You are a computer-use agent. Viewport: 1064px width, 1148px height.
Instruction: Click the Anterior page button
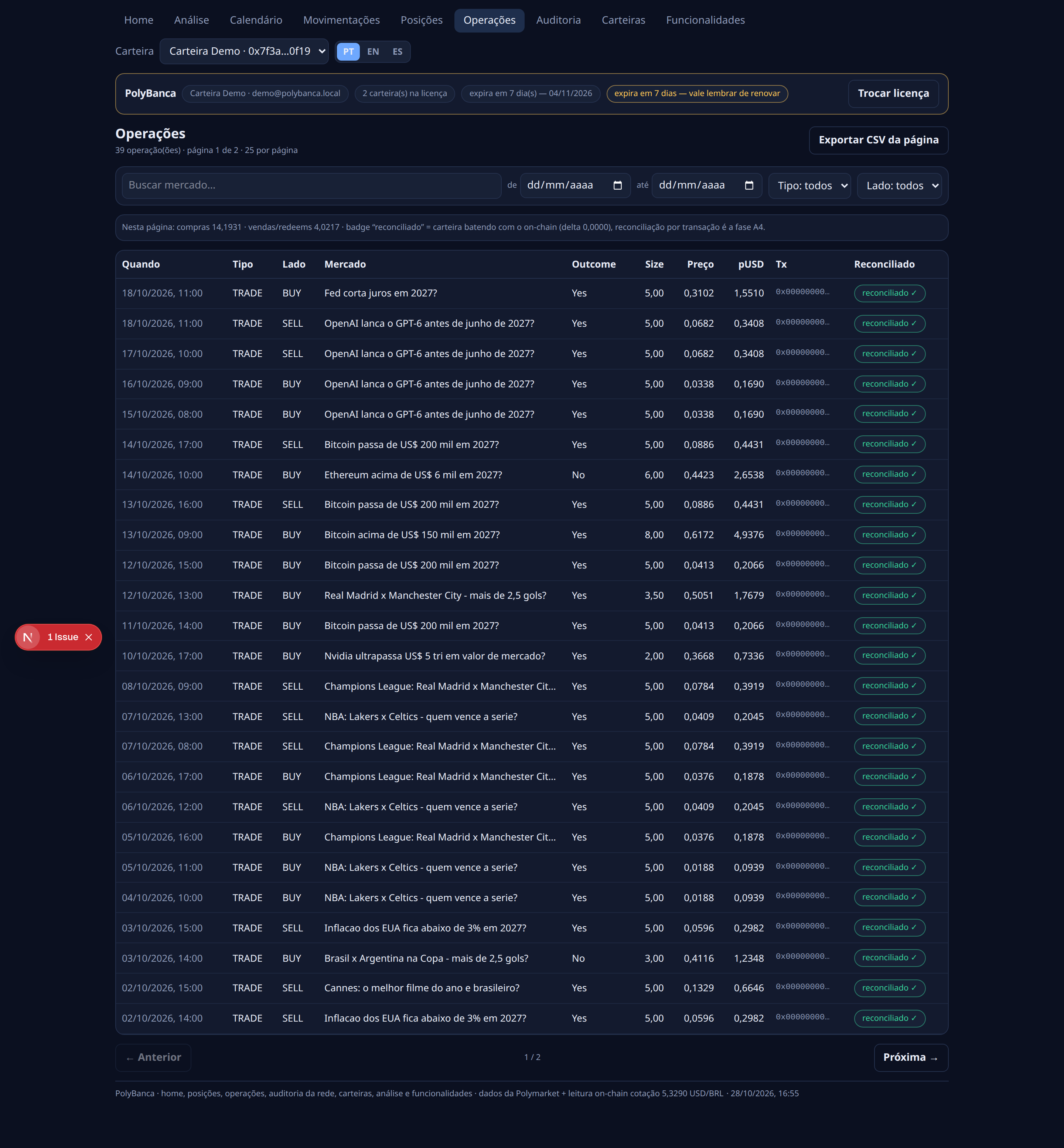(x=153, y=1057)
